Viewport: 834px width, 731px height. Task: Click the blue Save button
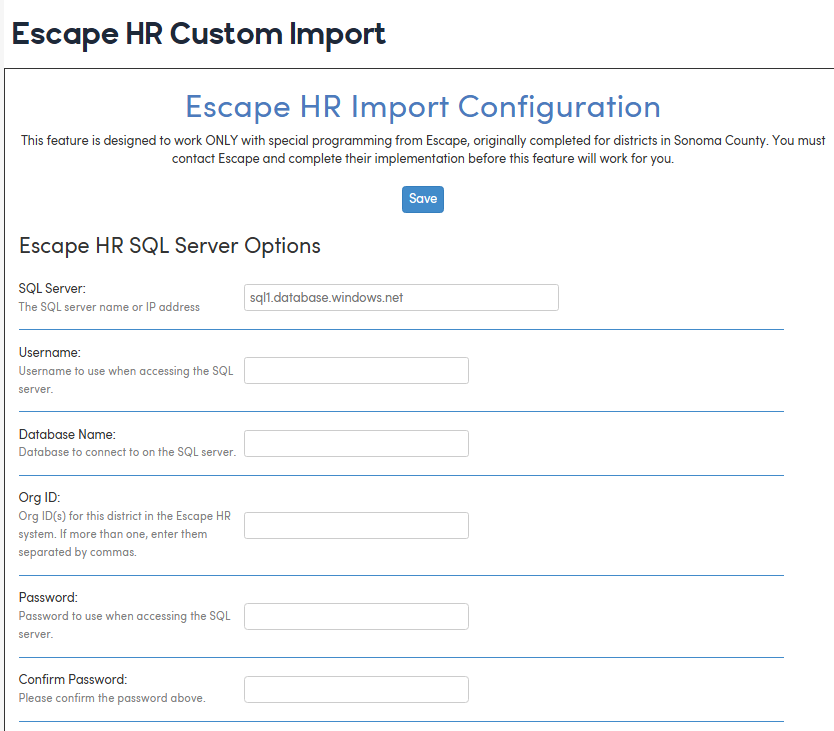pos(422,199)
